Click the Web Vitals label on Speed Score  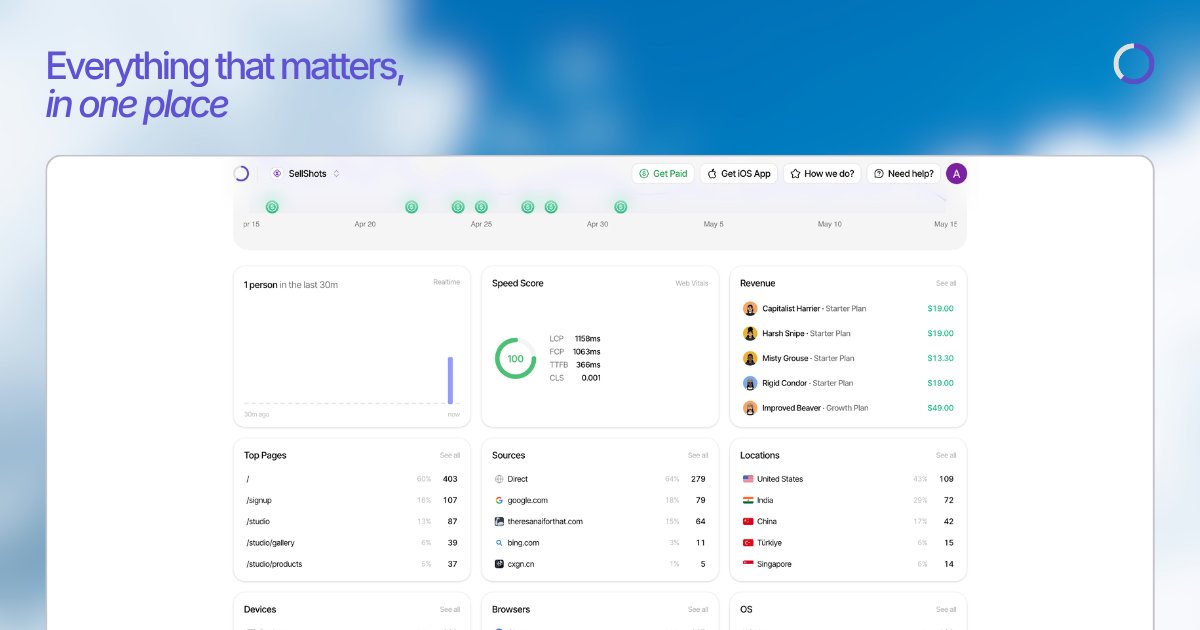(x=692, y=283)
